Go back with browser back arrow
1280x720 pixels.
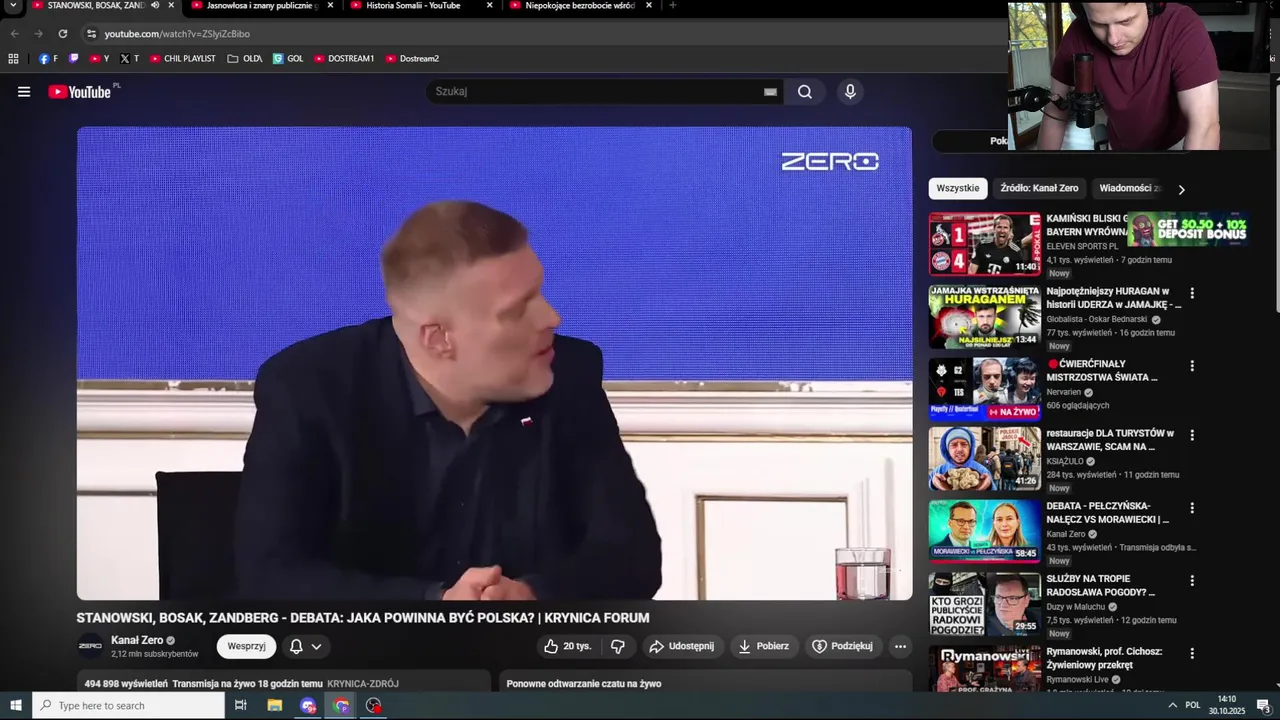pyautogui.click(x=14, y=34)
